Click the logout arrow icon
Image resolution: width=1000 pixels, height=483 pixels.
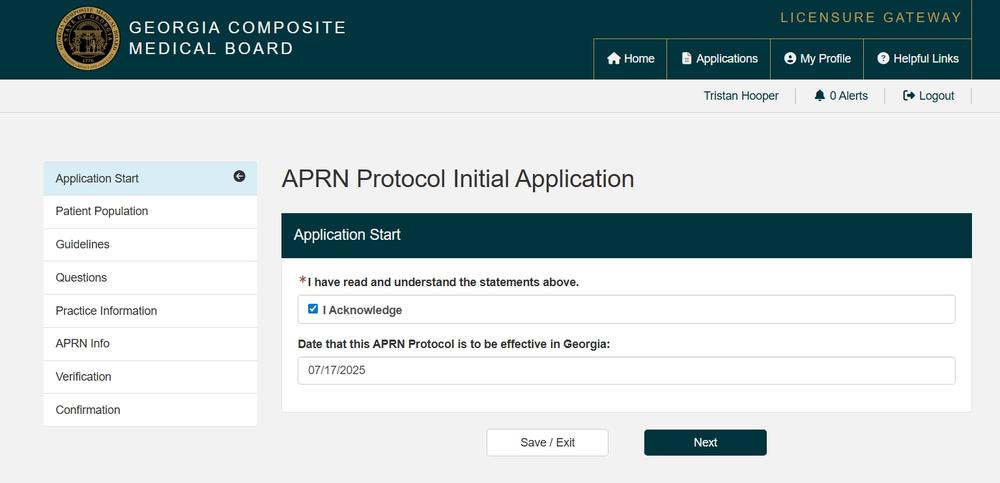tap(909, 96)
